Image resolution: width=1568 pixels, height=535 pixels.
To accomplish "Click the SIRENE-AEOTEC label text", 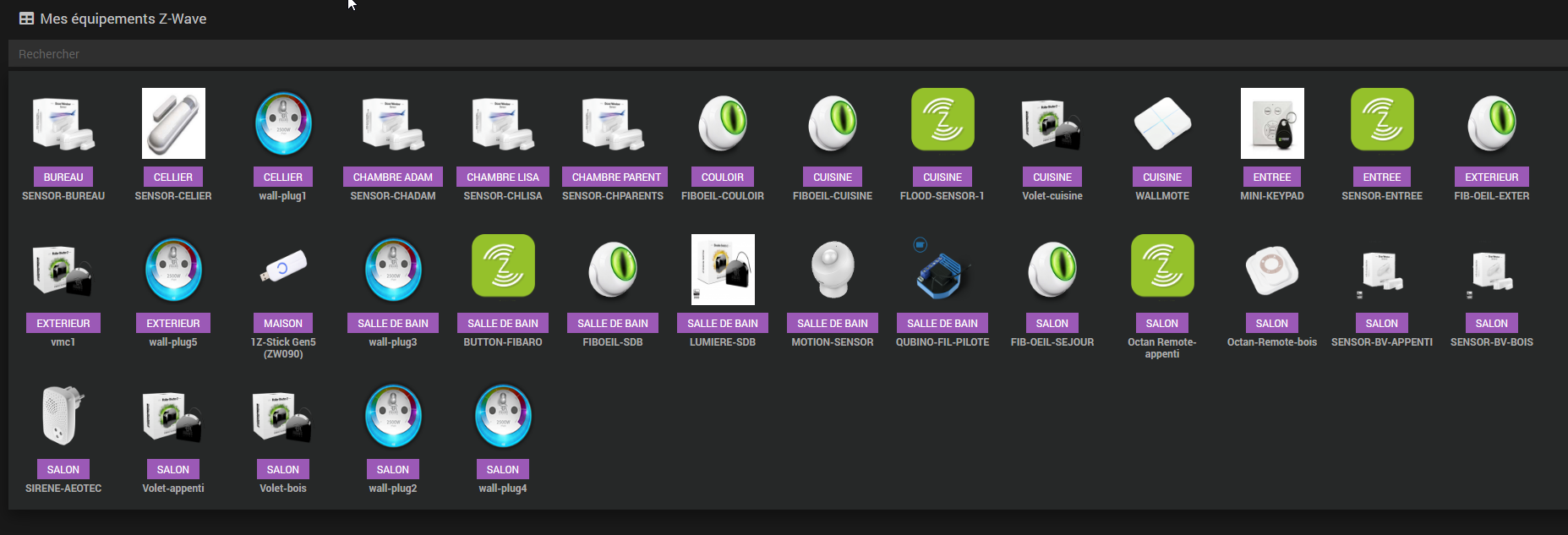I will (63, 489).
